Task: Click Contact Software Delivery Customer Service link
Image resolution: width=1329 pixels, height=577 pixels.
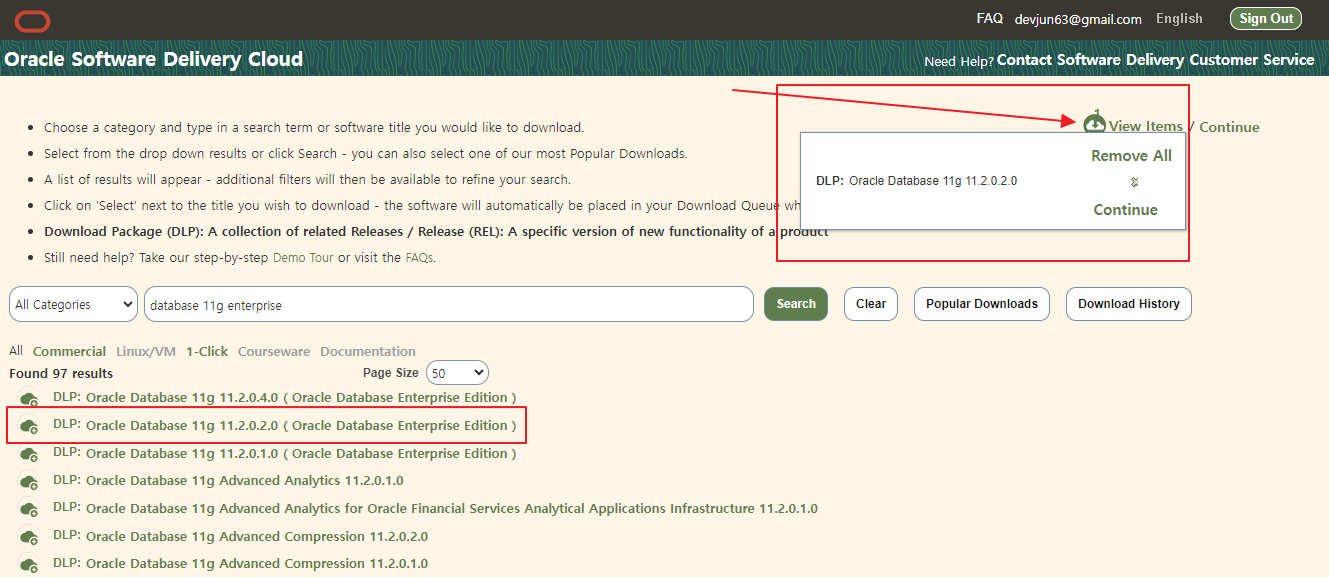Action: [x=1155, y=60]
